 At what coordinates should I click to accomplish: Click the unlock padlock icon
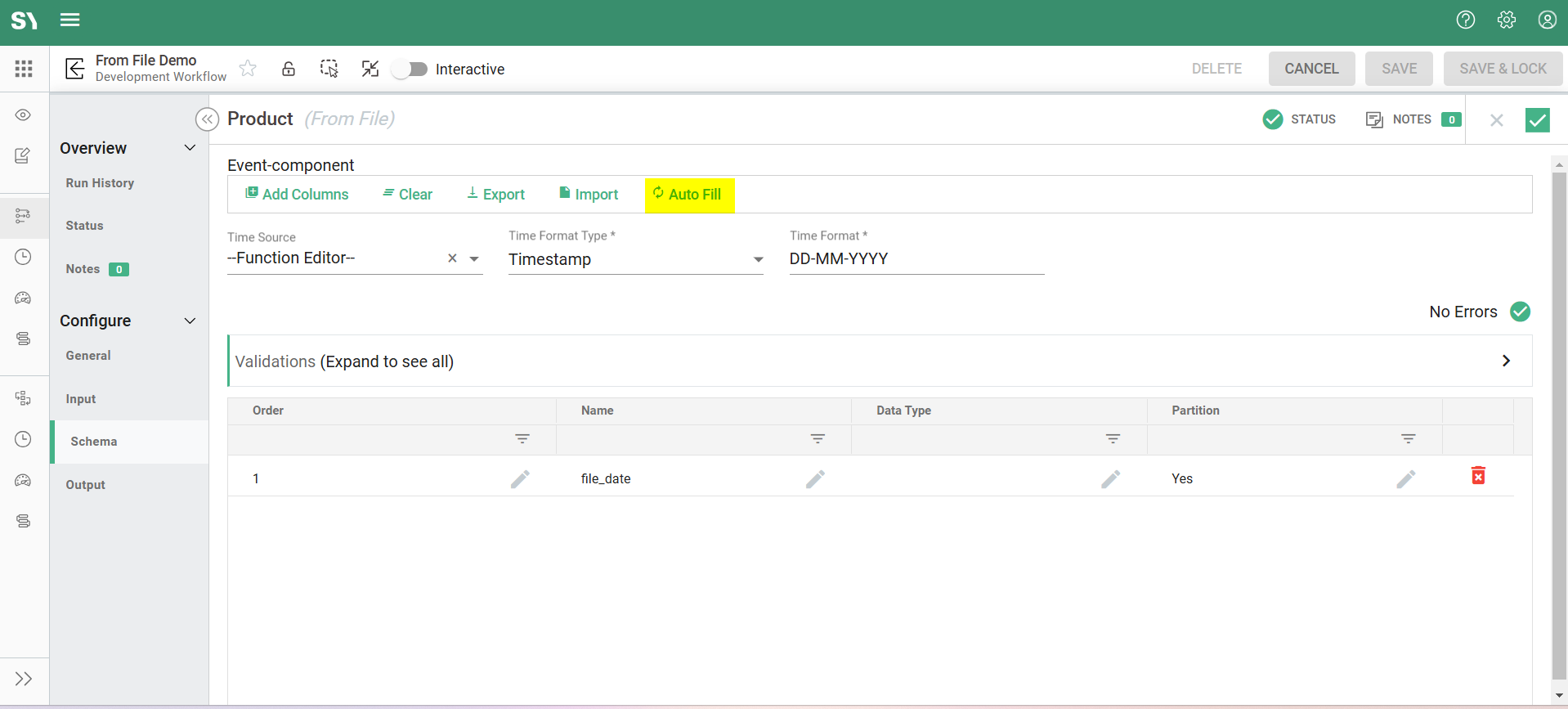(x=289, y=69)
